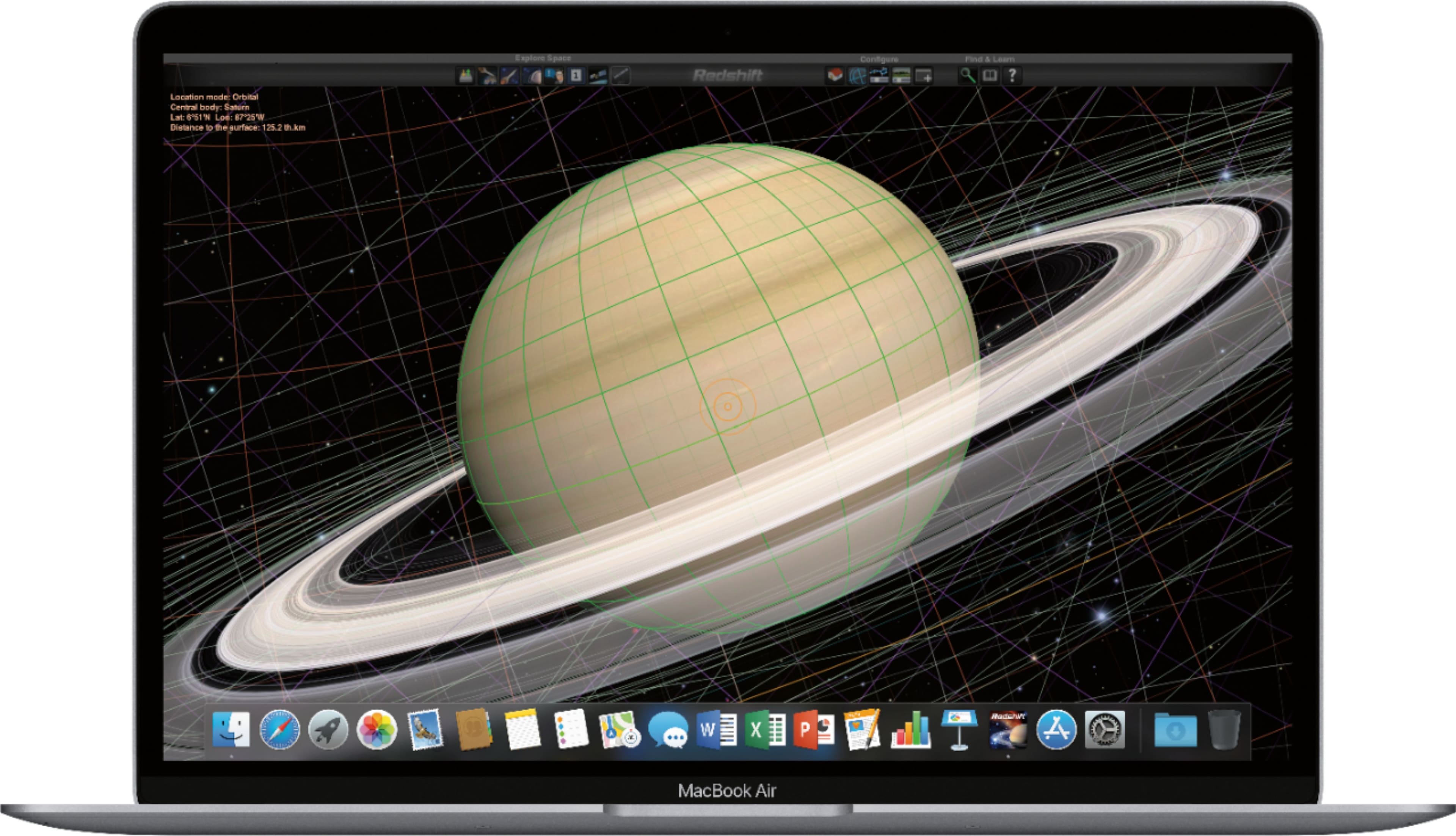Click the Explore Space section label

pos(544,58)
